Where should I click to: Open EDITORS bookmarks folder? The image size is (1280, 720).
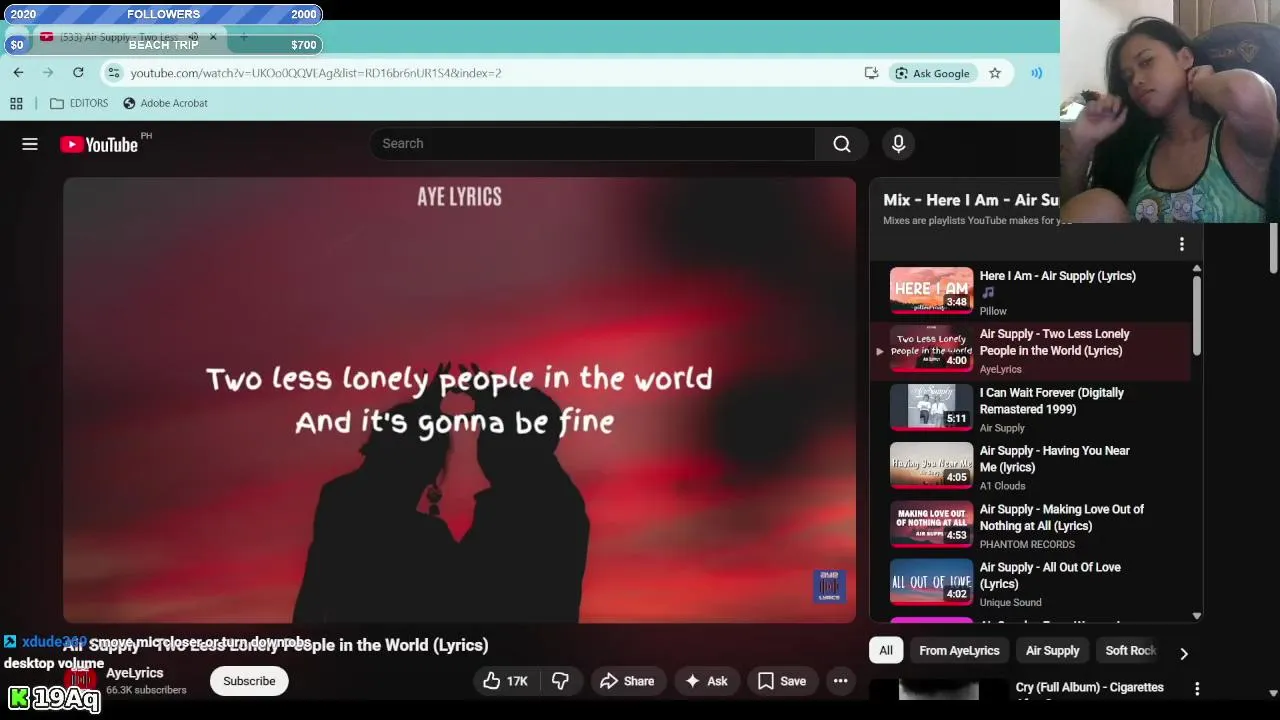[79, 103]
